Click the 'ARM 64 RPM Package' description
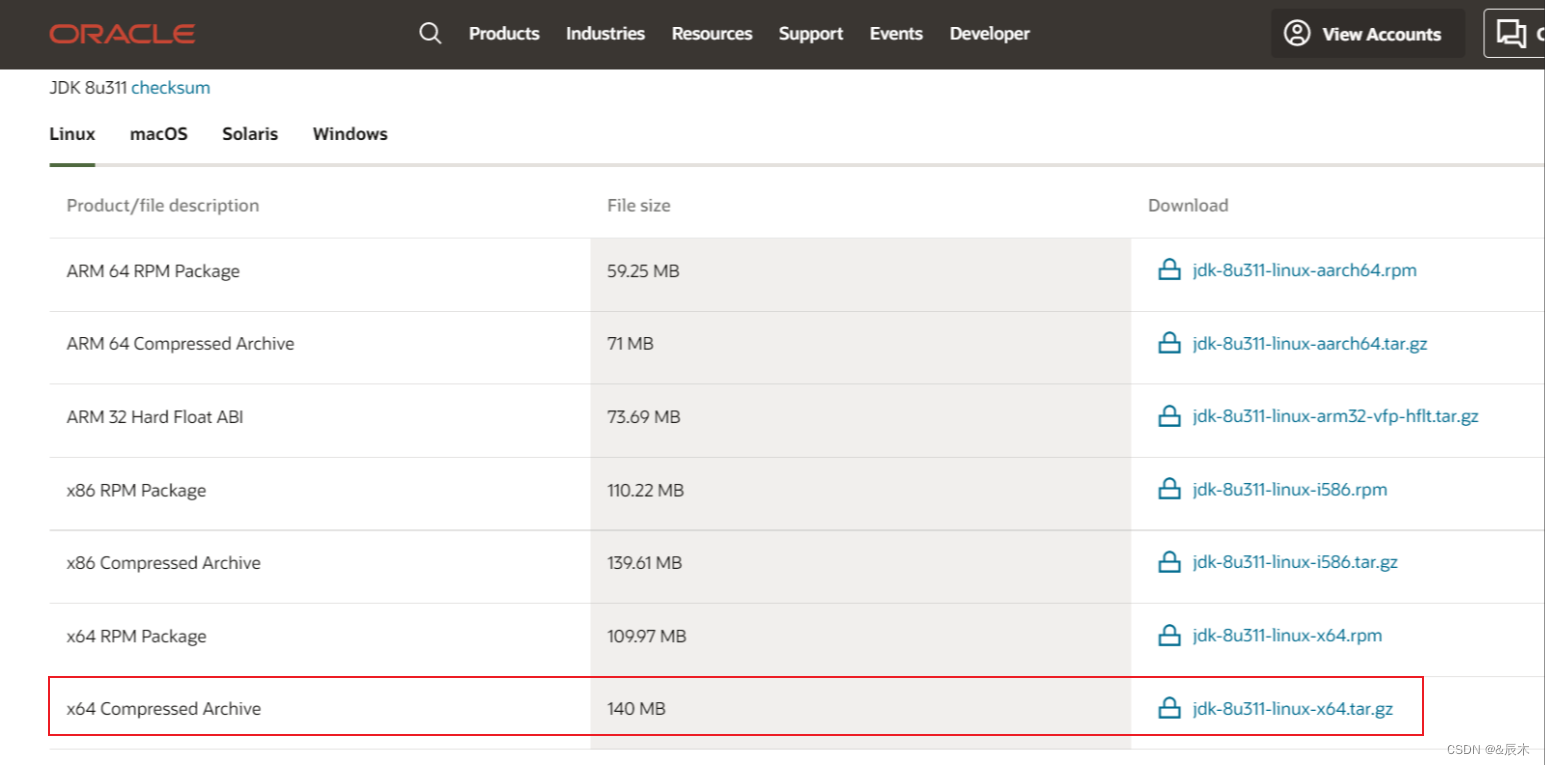The width and height of the screenshot is (1545, 765). 153,270
